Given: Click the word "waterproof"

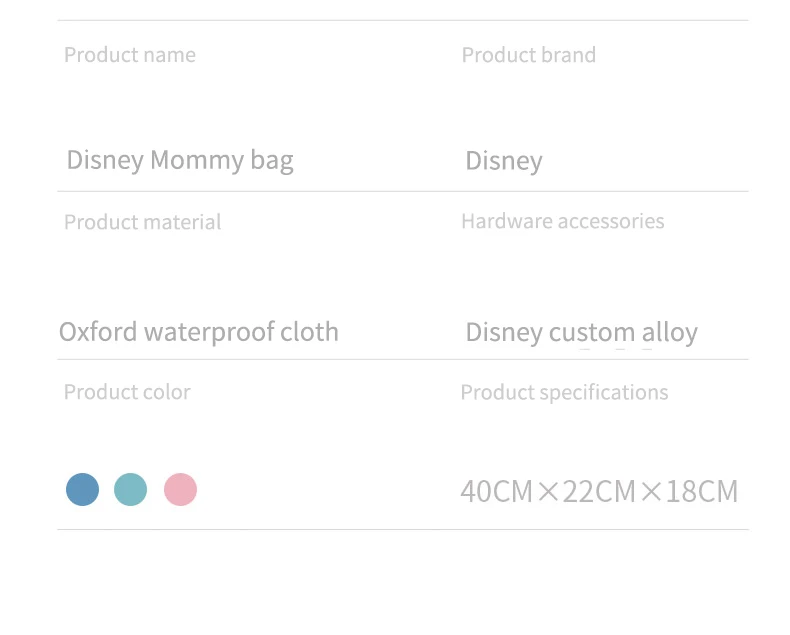Looking at the screenshot, I should [x=209, y=333].
